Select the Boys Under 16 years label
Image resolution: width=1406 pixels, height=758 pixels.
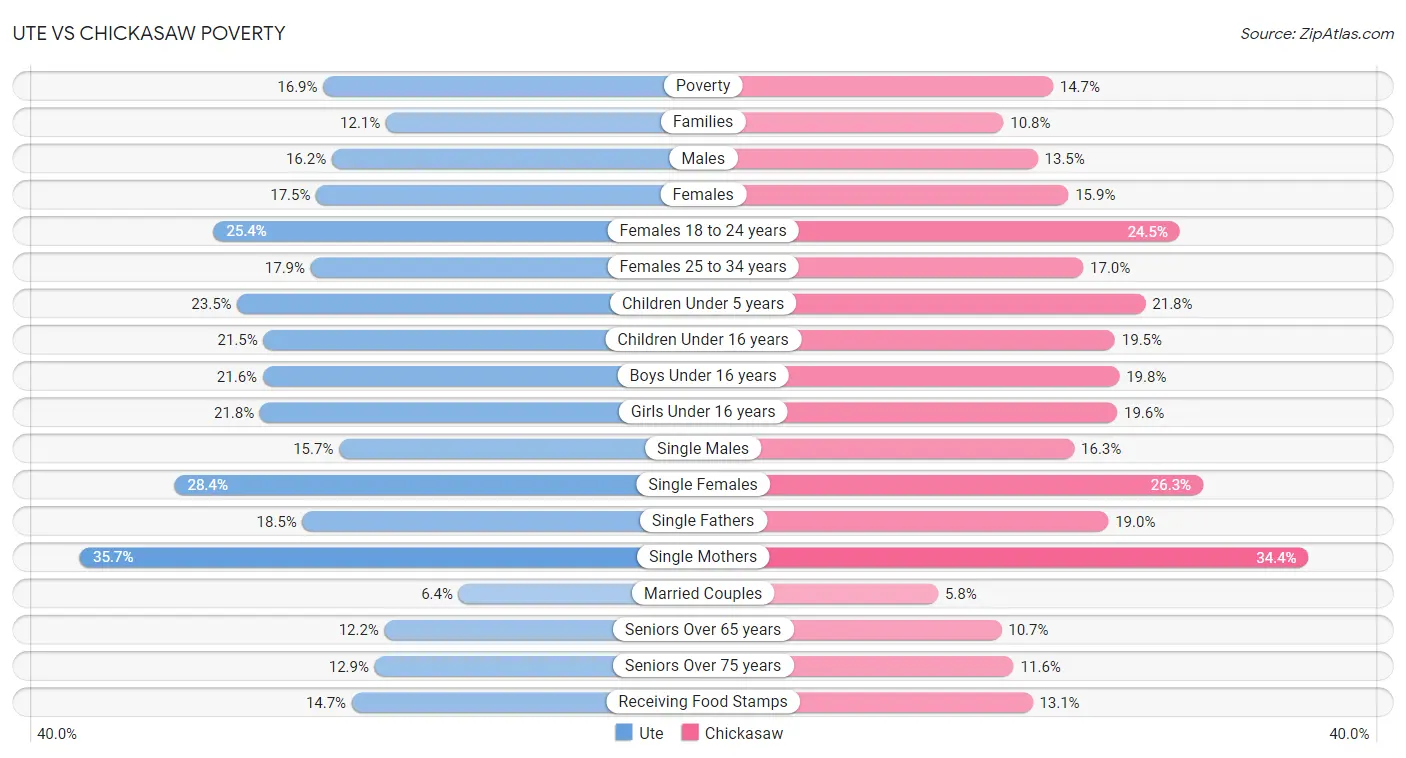pyautogui.click(x=703, y=376)
